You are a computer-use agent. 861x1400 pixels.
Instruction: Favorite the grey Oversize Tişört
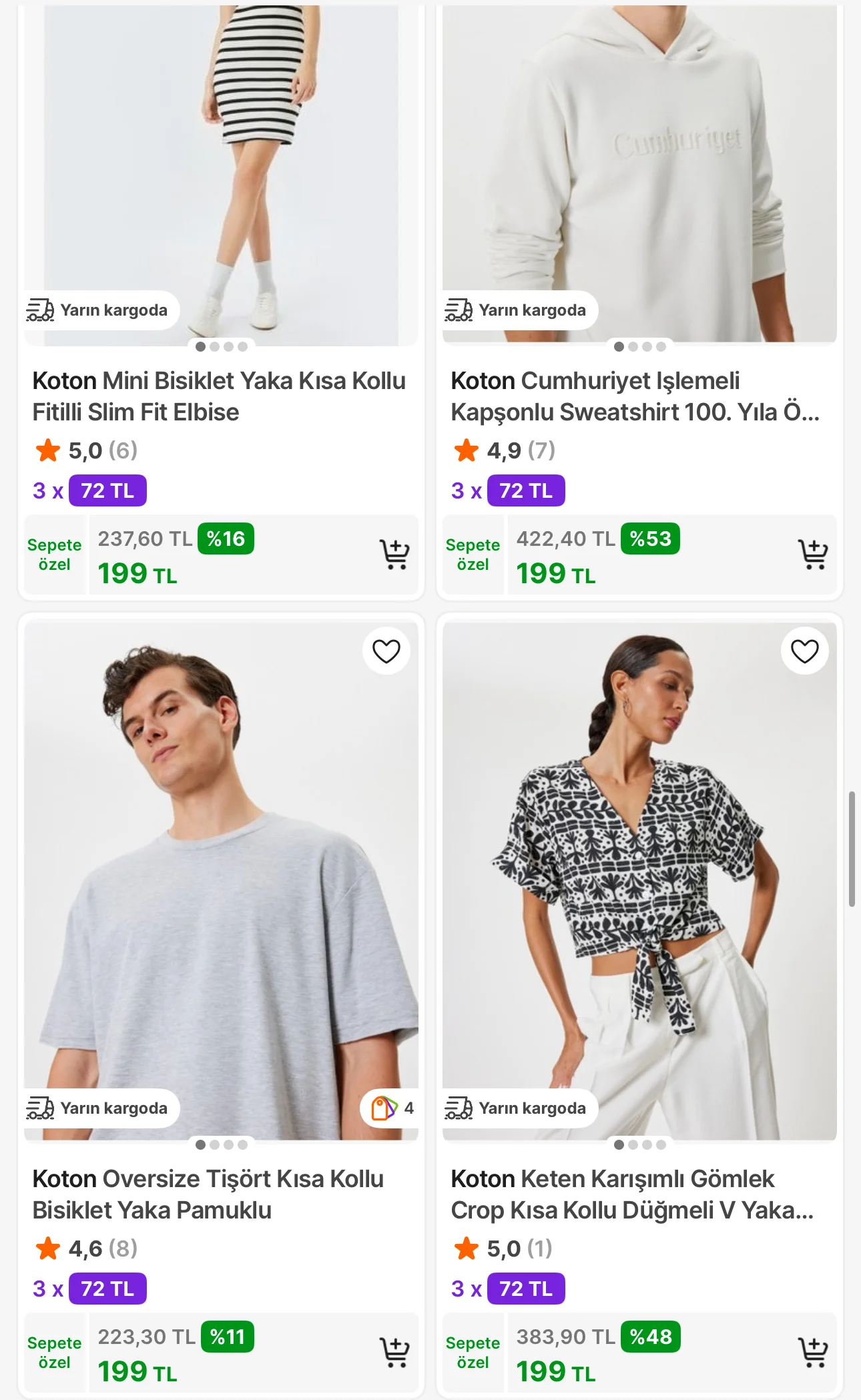pyautogui.click(x=386, y=651)
